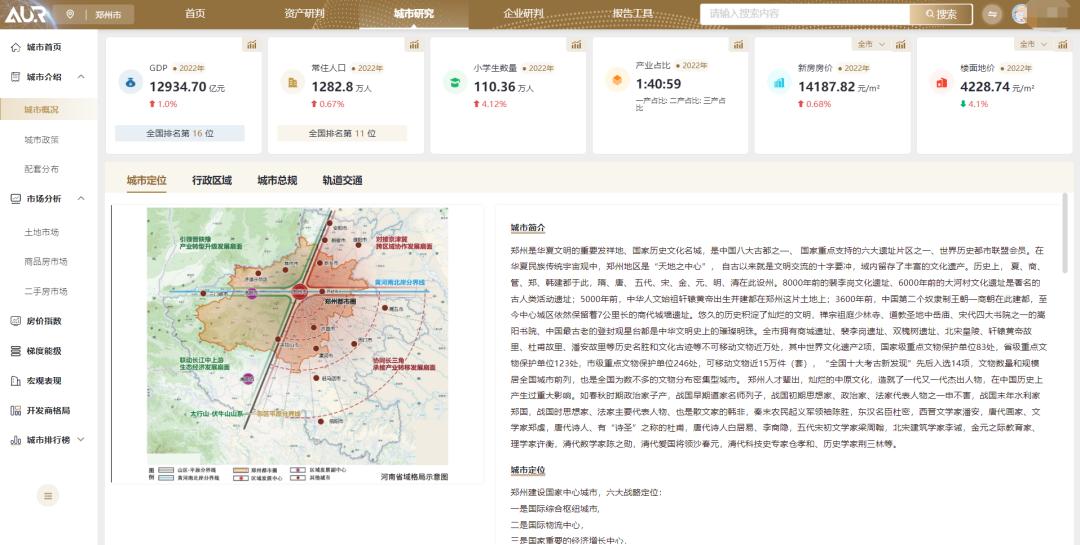The width and height of the screenshot is (1080, 545).
Task: Click the 城市简介 heading
Action: pos(528,227)
